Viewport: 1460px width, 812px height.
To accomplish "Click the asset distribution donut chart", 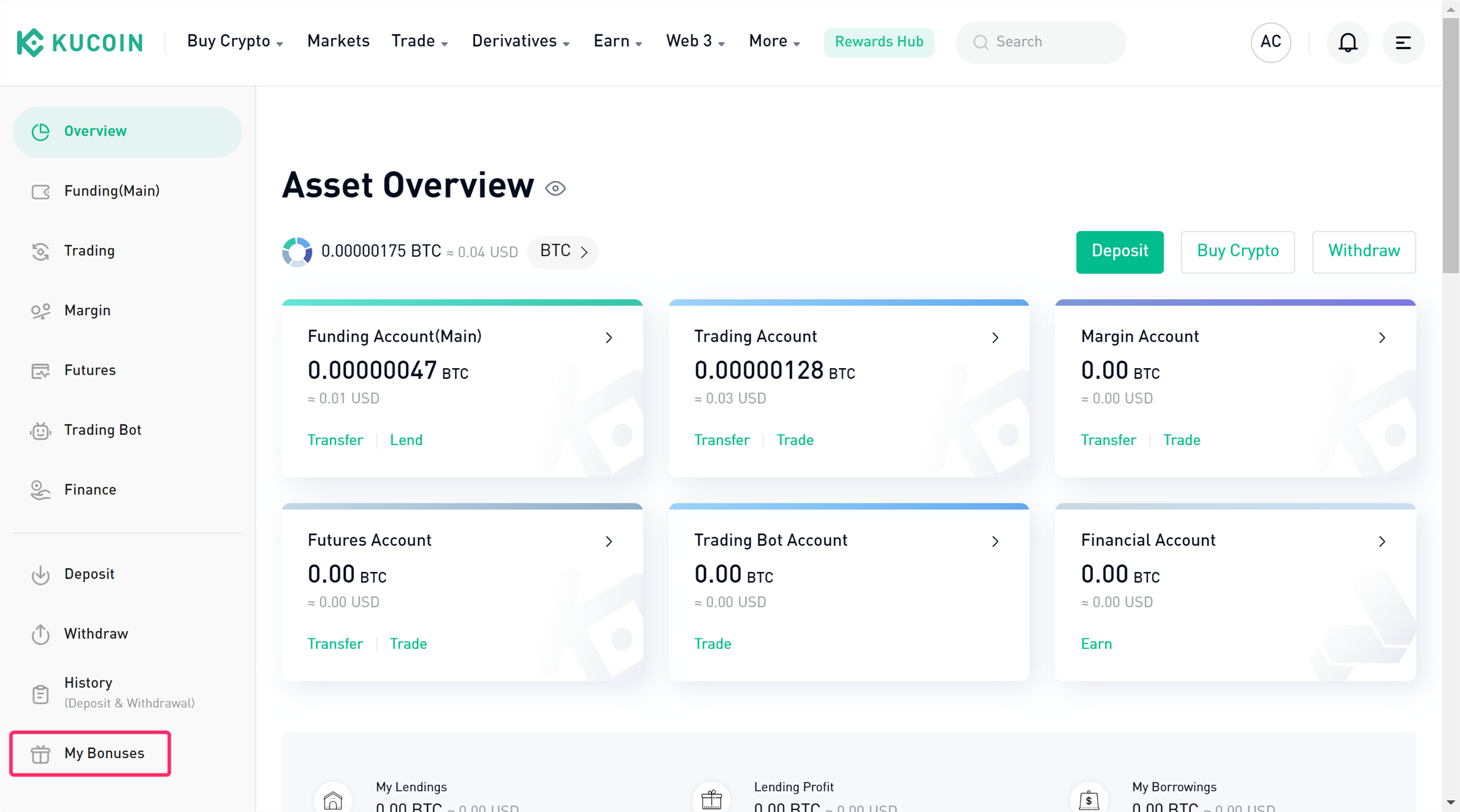I will coord(297,252).
